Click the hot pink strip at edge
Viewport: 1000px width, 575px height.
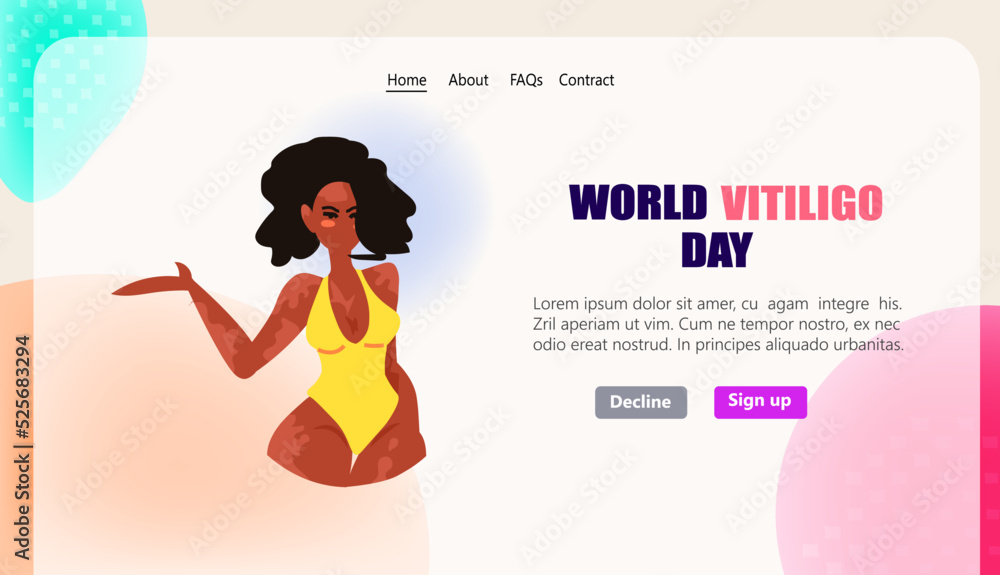990,440
